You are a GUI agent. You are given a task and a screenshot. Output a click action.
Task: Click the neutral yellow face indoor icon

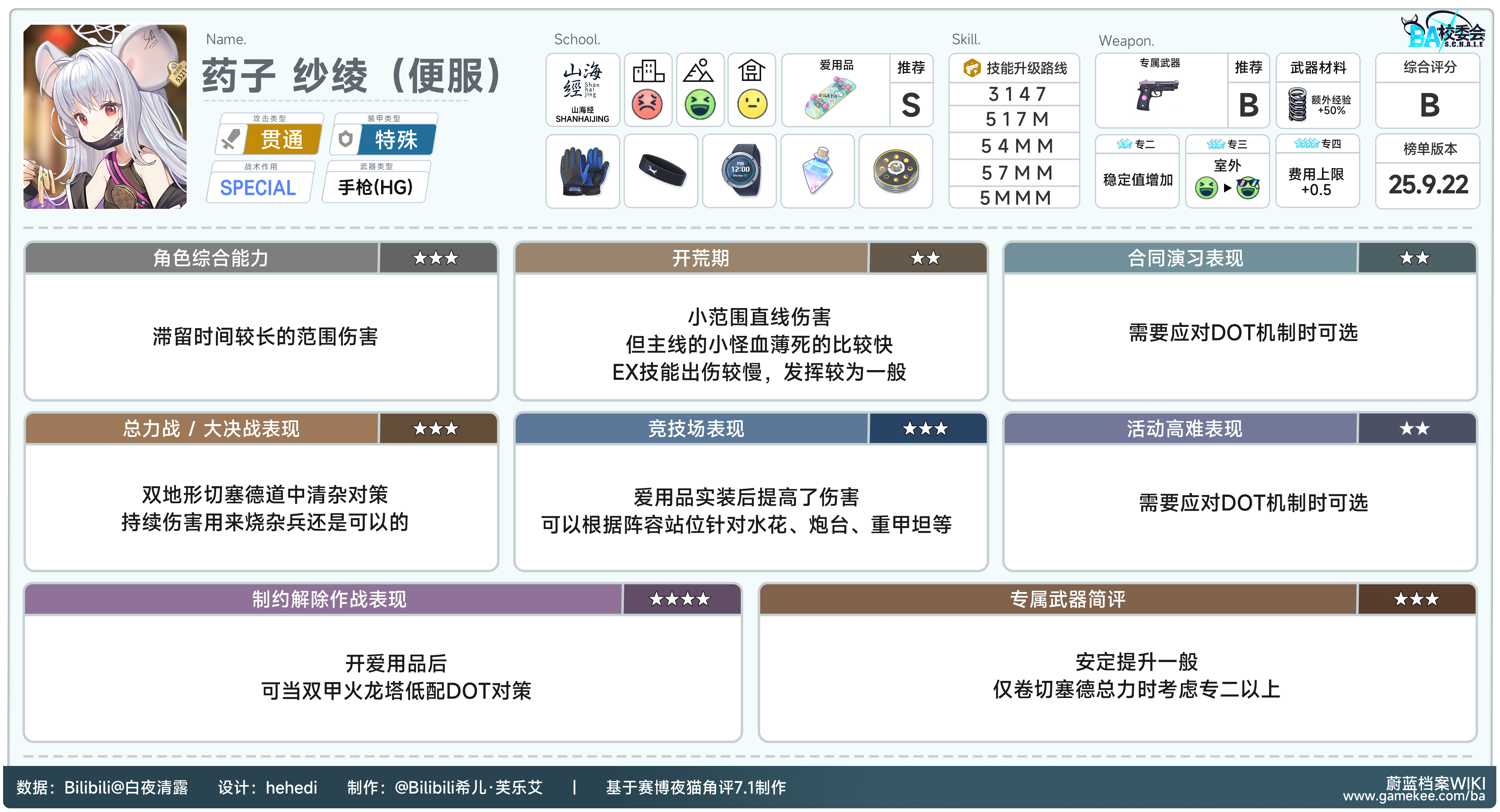(752, 104)
